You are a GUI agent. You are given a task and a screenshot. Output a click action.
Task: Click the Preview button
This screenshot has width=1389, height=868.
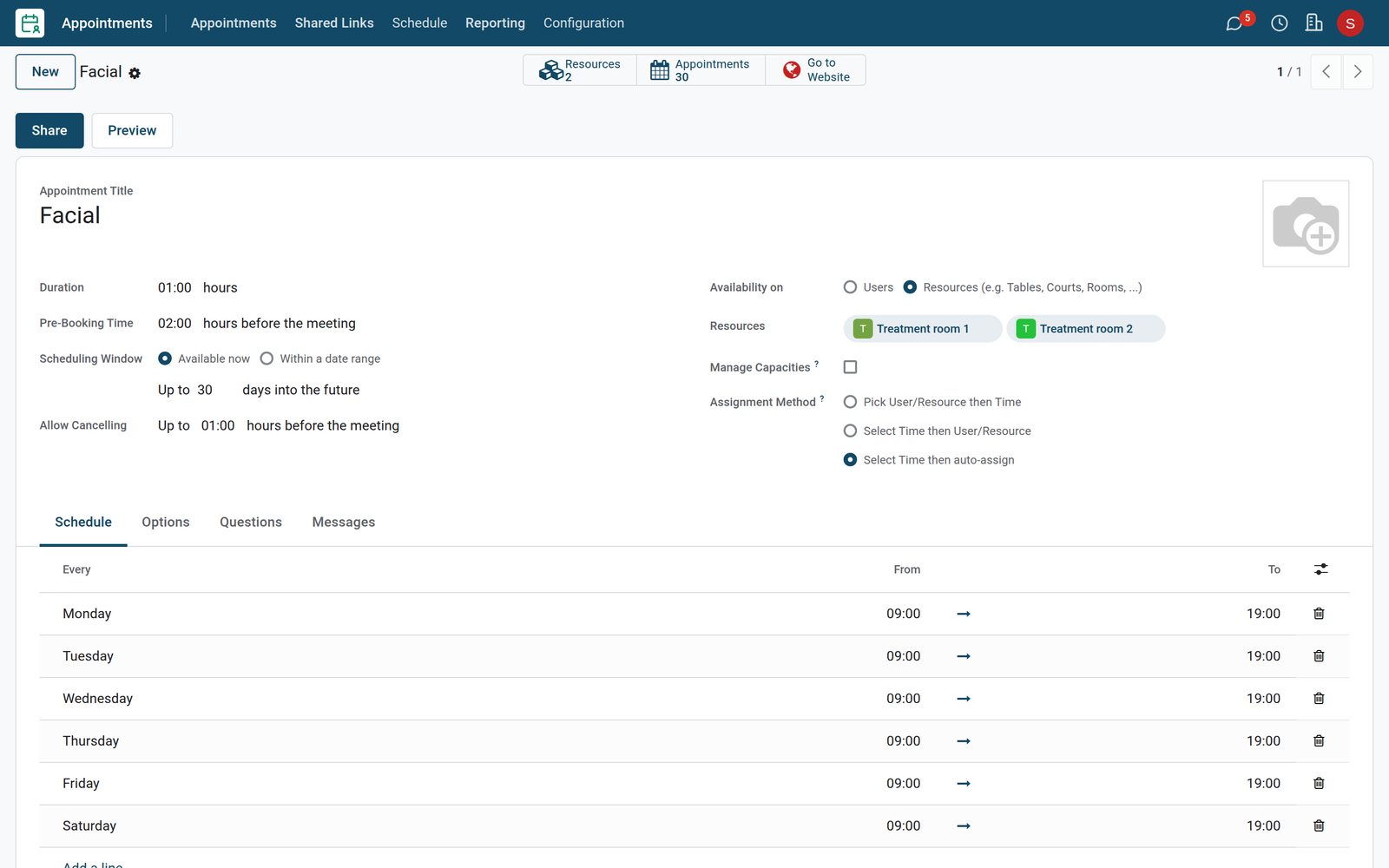[x=132, y=130]
